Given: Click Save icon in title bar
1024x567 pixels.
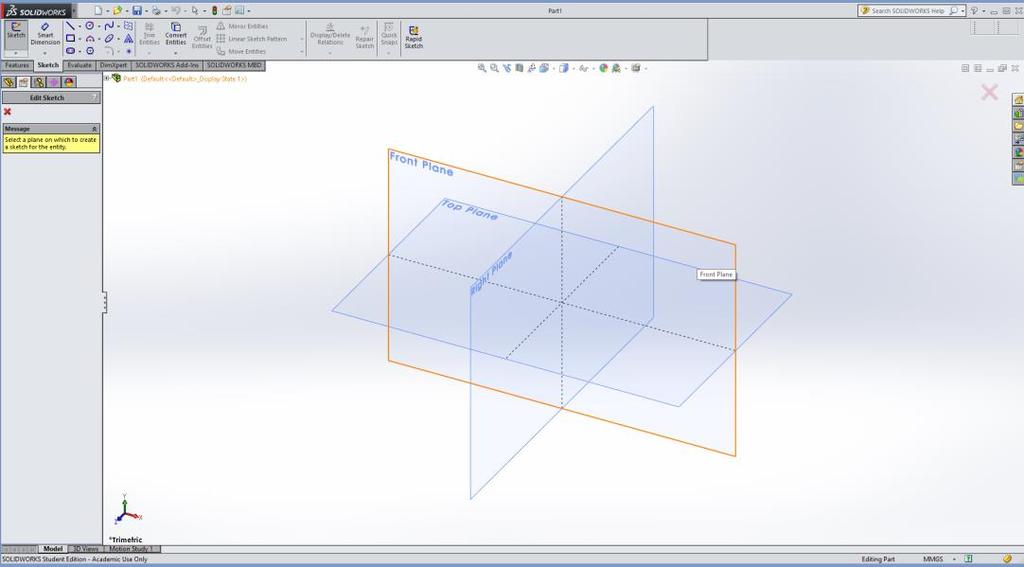Looking at the screenshot, I should tap(137, 10).
